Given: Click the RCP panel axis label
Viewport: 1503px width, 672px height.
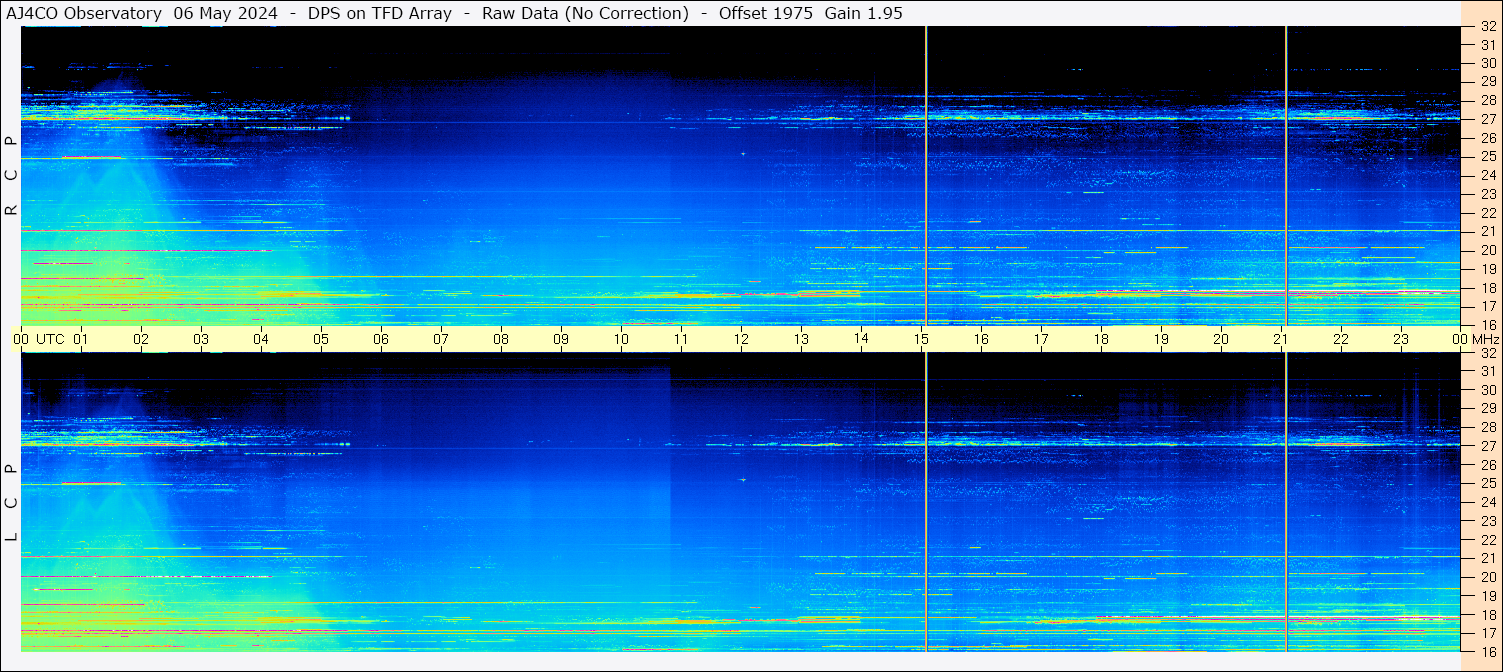Looking at the screenshot, I should pyautogui.click(x=11, y=176).
